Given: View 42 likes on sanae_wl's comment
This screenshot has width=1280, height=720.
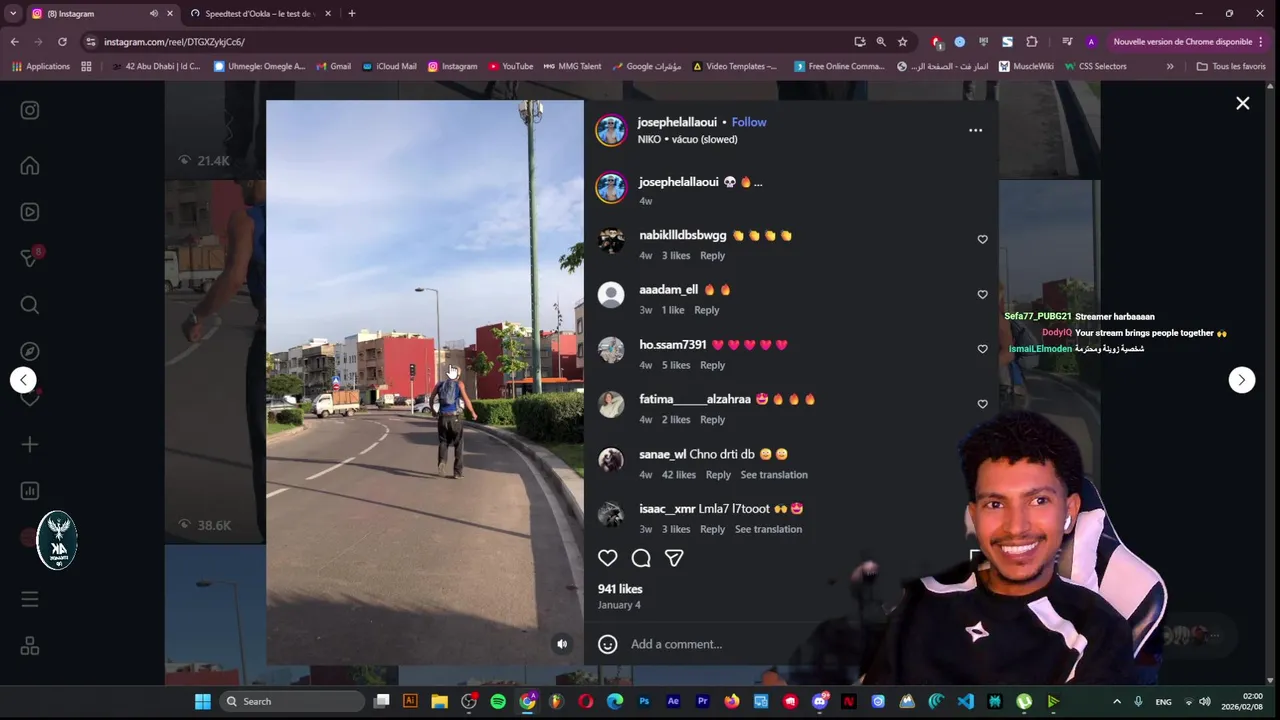Looking at the screenshot, I should [678, 475].
